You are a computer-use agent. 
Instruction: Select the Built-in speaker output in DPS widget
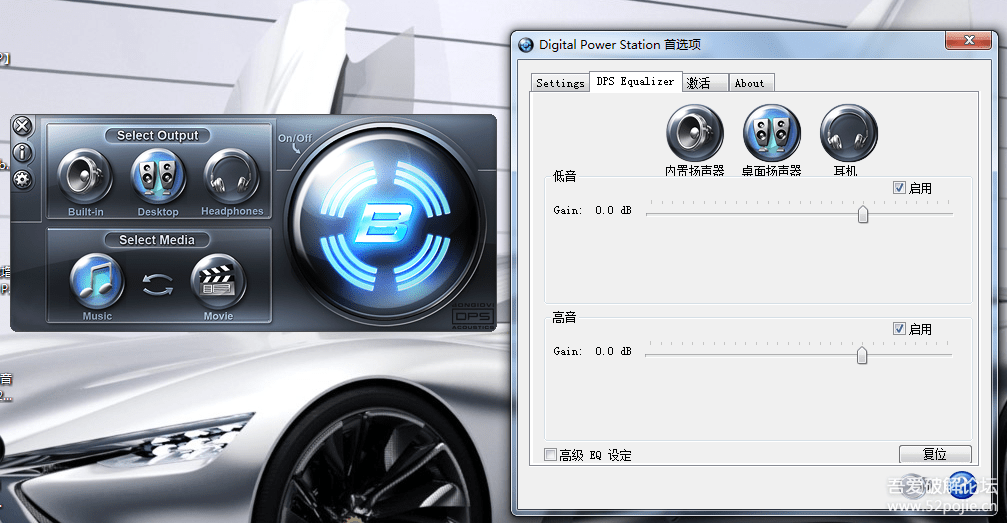click(x=85, y=176)
